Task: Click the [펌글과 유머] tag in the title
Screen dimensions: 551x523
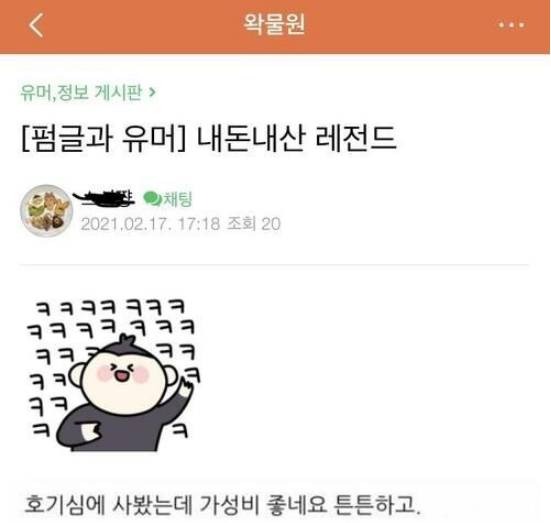Action: tap(103, 138)
